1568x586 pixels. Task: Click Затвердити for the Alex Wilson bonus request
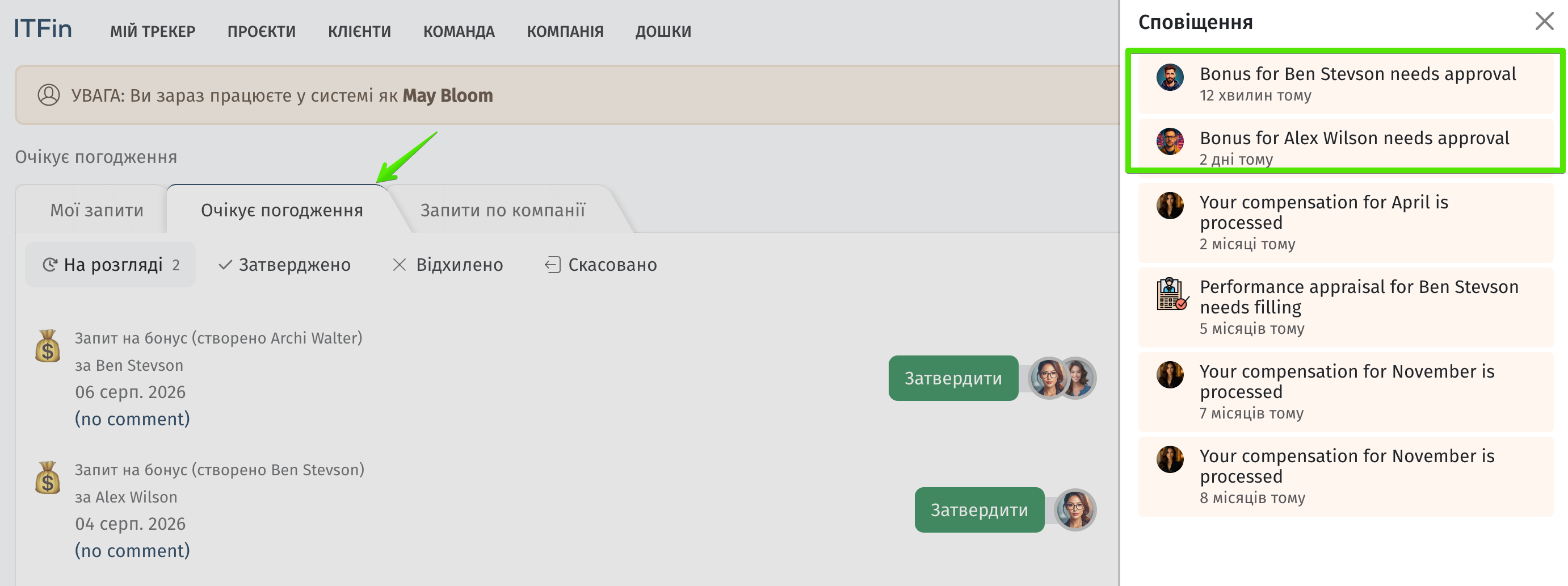980,510
